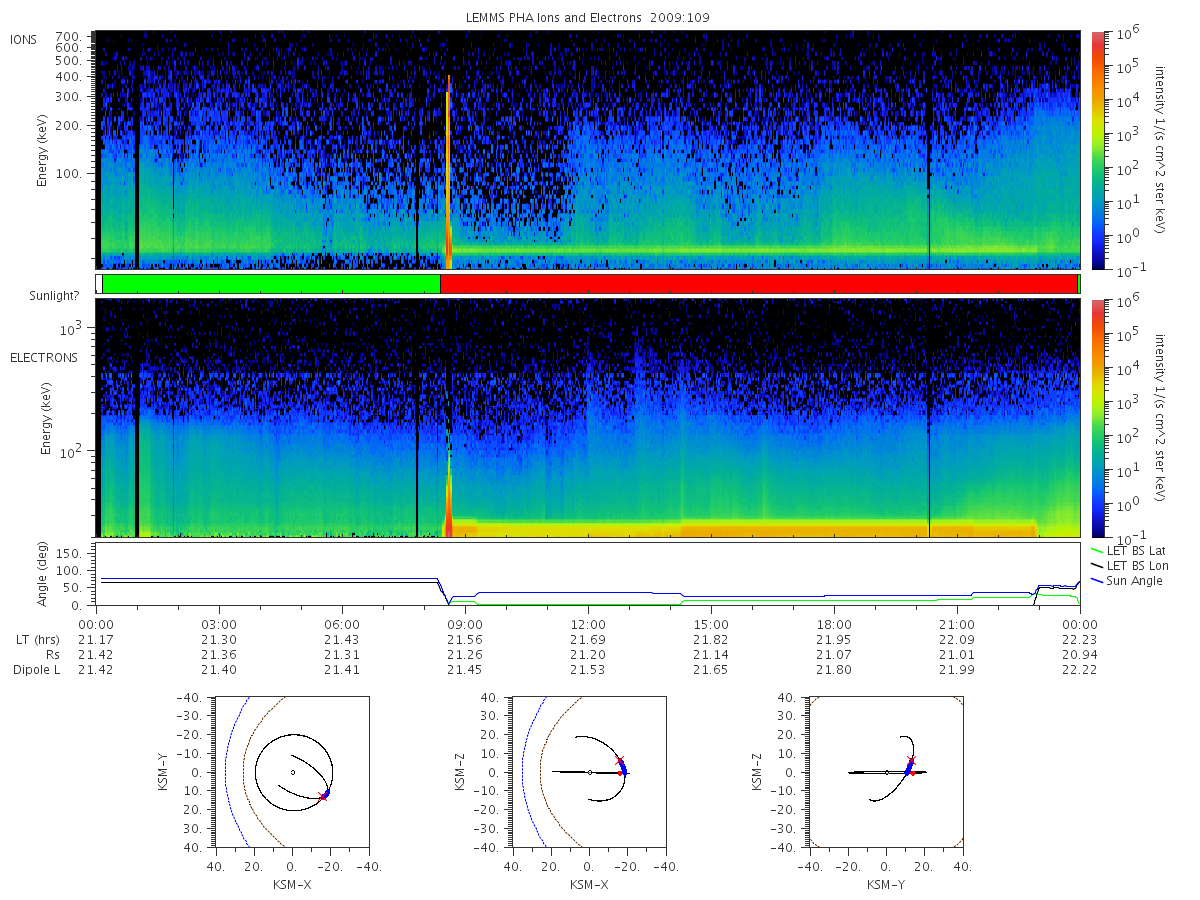Click the Dipole L row label
1200x900 pixels.
click(36, 670)
